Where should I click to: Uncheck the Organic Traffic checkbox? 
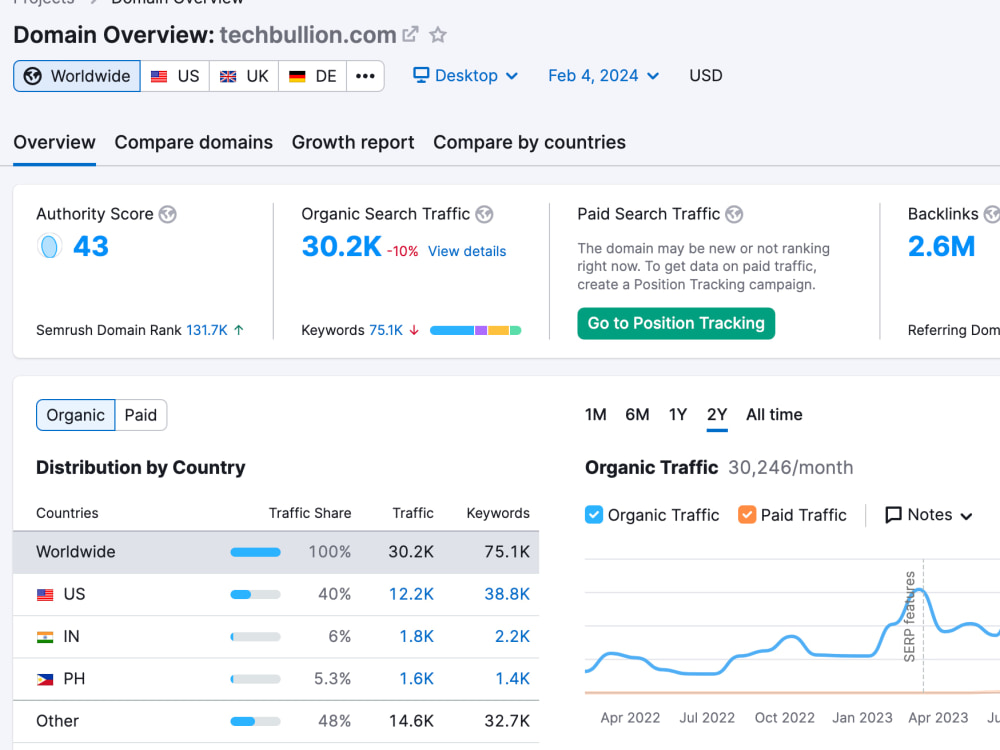[594, 515]
